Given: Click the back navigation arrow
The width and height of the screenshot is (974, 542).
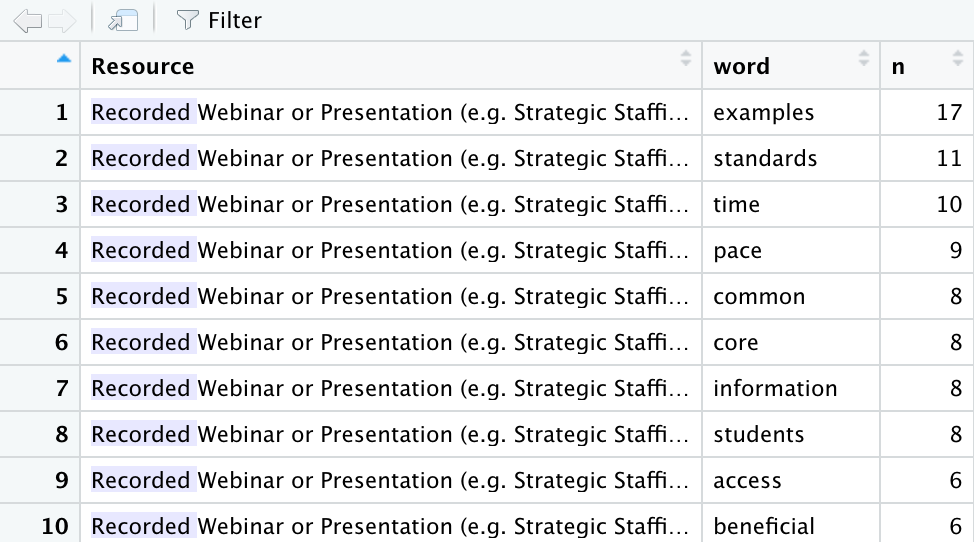Looking at the screenshot, I should pos(27,20).
